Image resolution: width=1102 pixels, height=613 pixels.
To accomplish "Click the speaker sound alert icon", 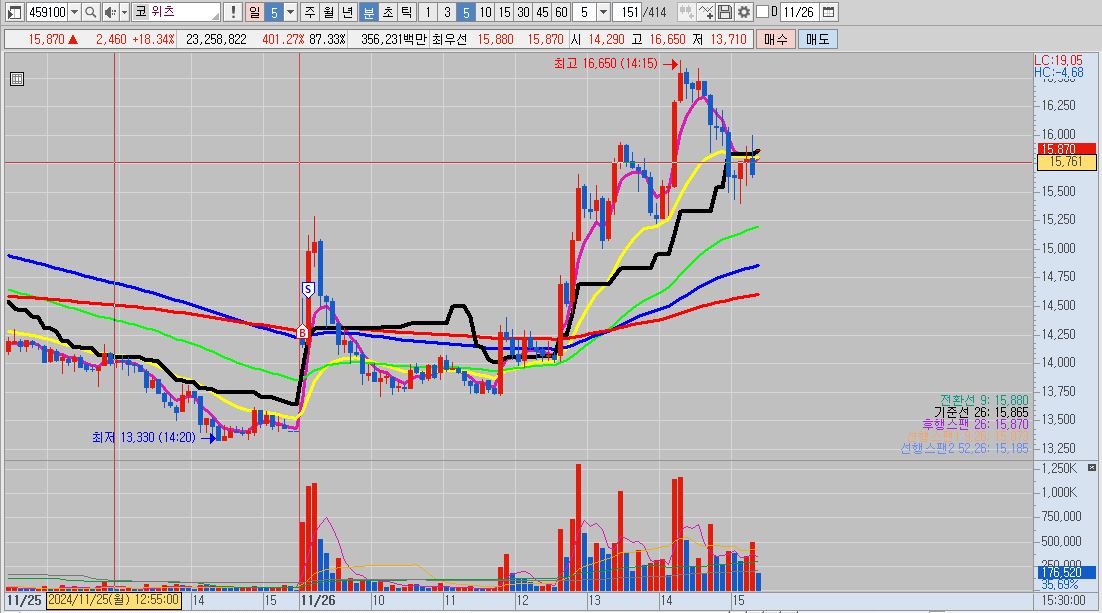I will [110, 12].
